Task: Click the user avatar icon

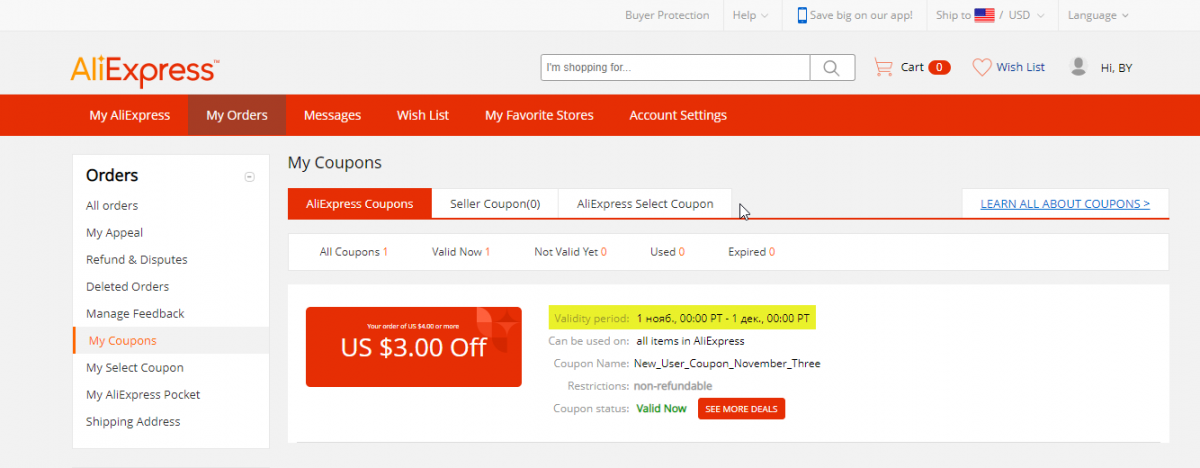Action: (x=1078, y=67)
